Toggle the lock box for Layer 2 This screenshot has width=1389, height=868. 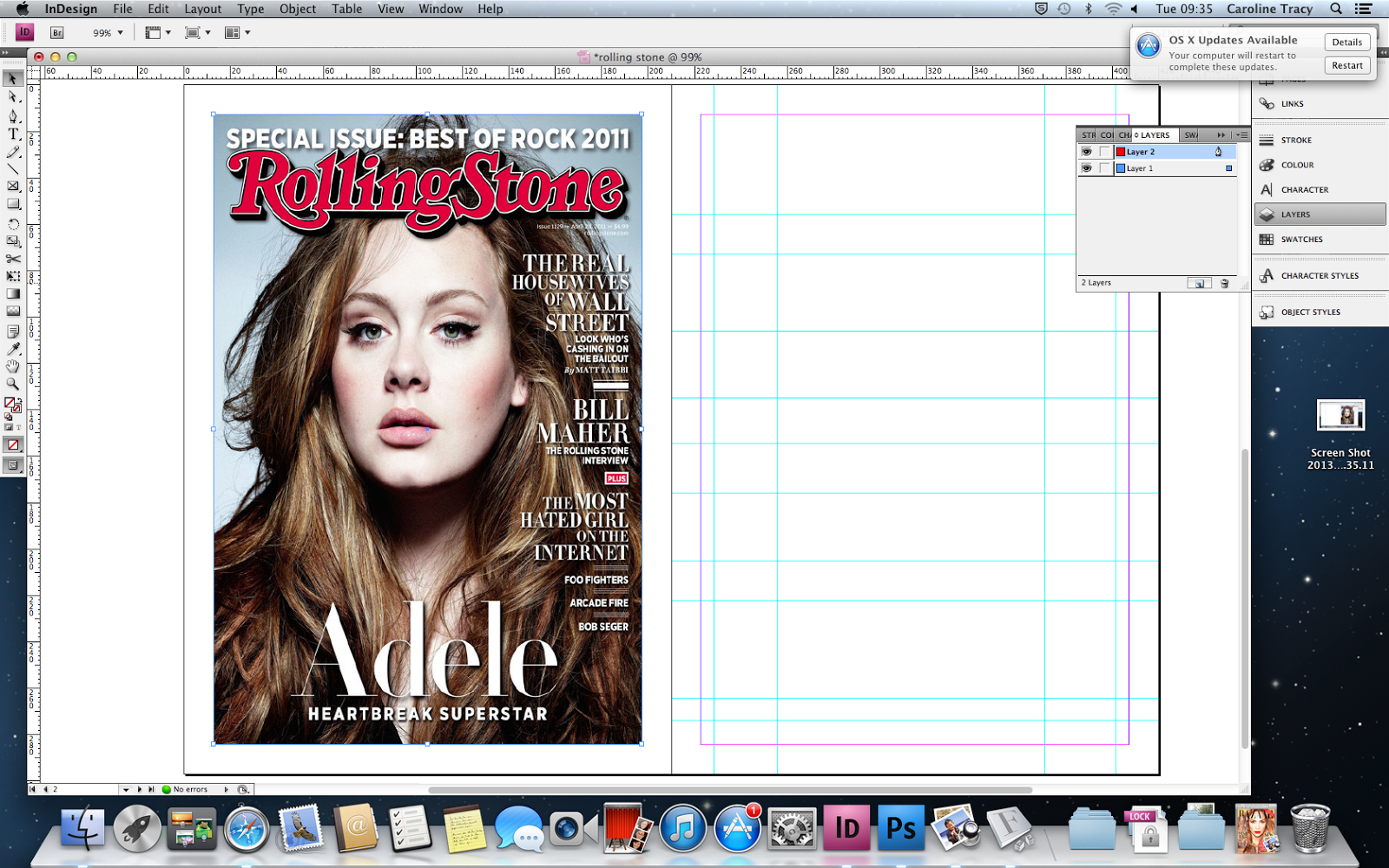click(1104, 152)
